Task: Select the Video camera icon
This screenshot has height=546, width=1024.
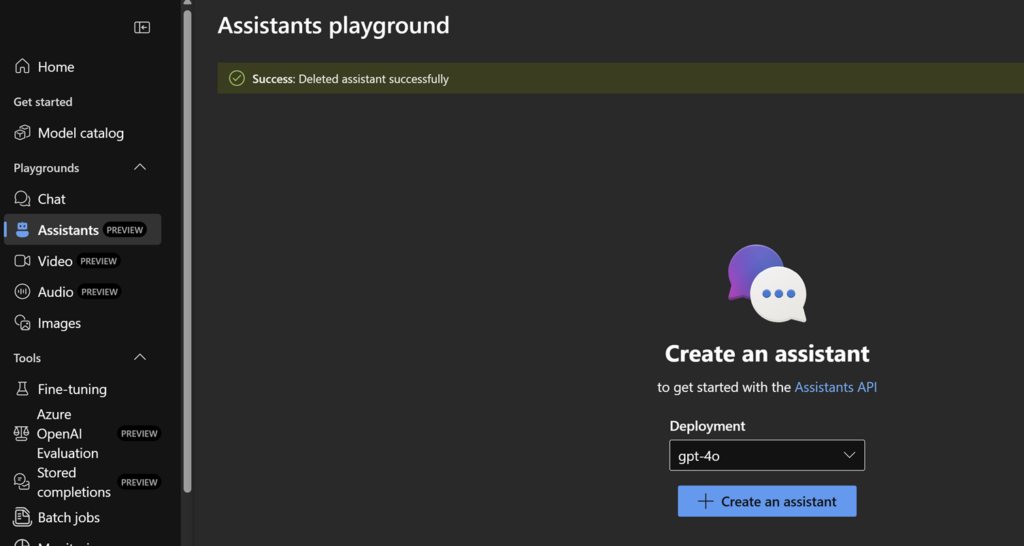Action: click(x=22, y=261)
